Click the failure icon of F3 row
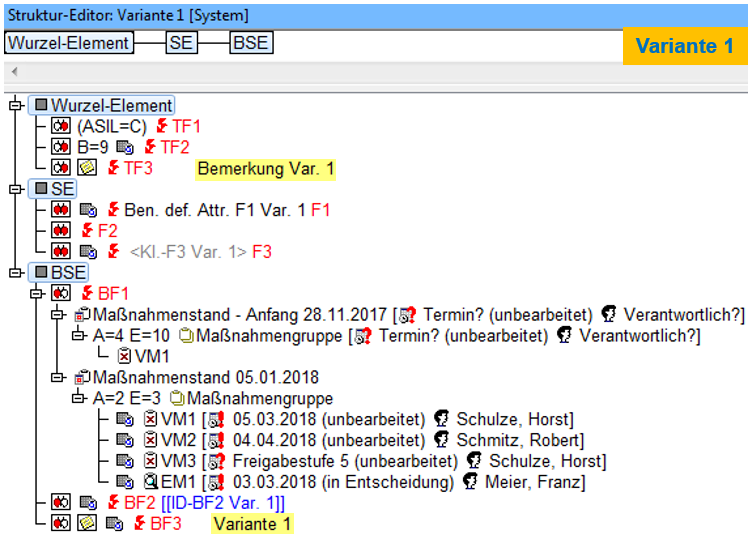This screenshot has height=538, width=752. 61,251
